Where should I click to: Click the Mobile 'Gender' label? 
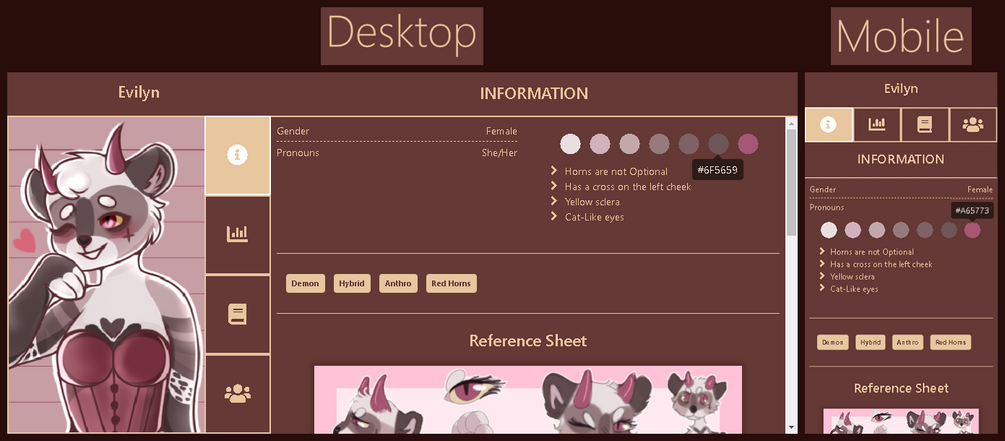point(822,190)
